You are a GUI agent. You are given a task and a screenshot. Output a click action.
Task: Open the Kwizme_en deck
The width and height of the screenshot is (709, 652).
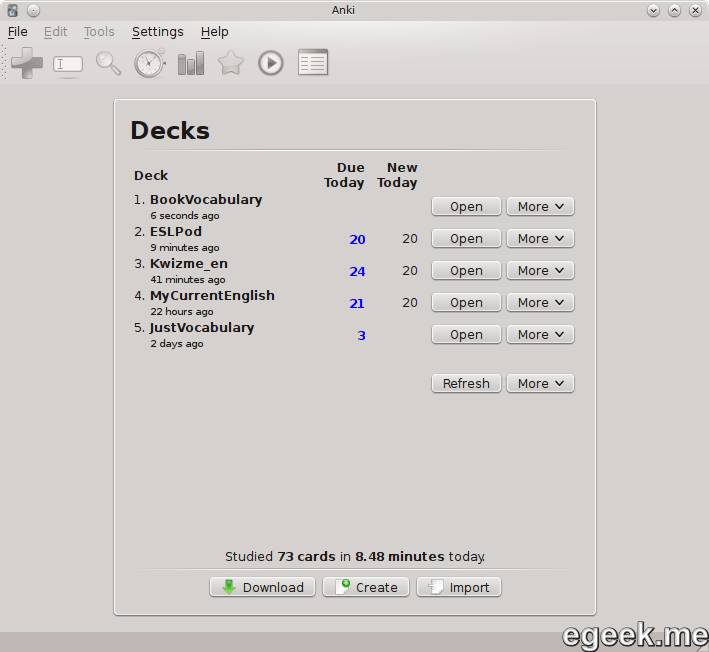[466, 270]
